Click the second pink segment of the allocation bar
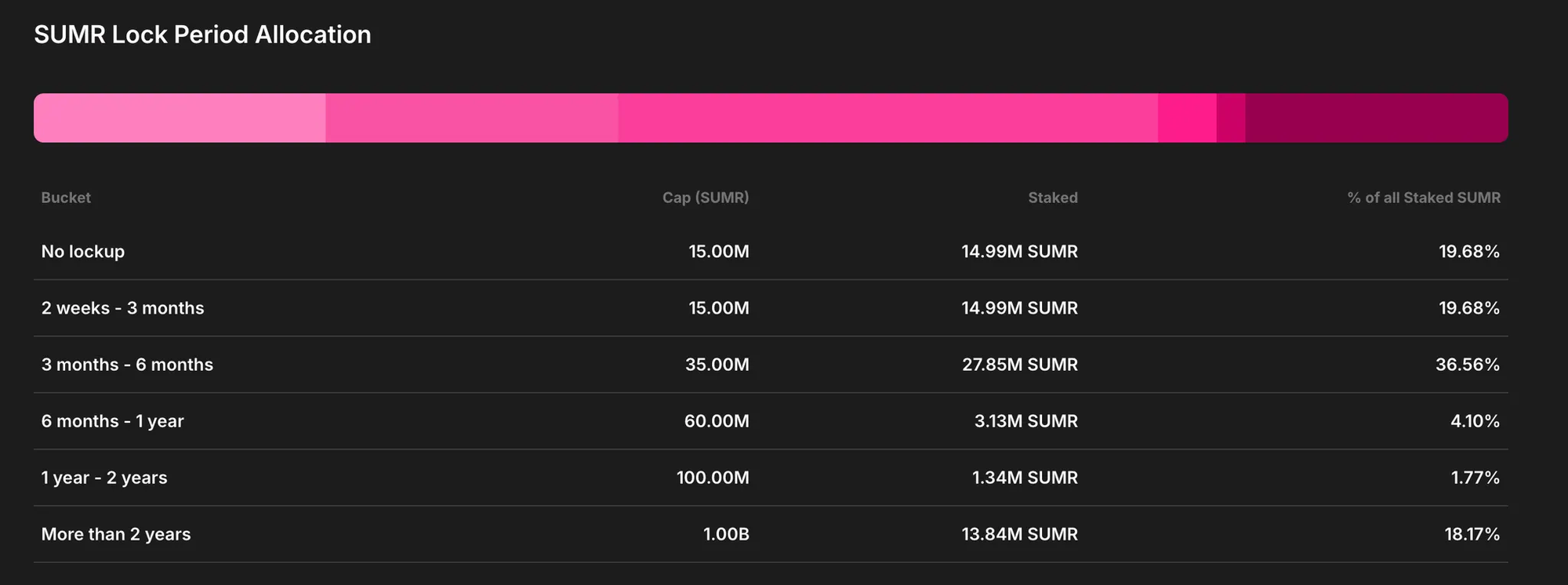The height and width of the screenshot is (585, 1568). tap(471, 118)
